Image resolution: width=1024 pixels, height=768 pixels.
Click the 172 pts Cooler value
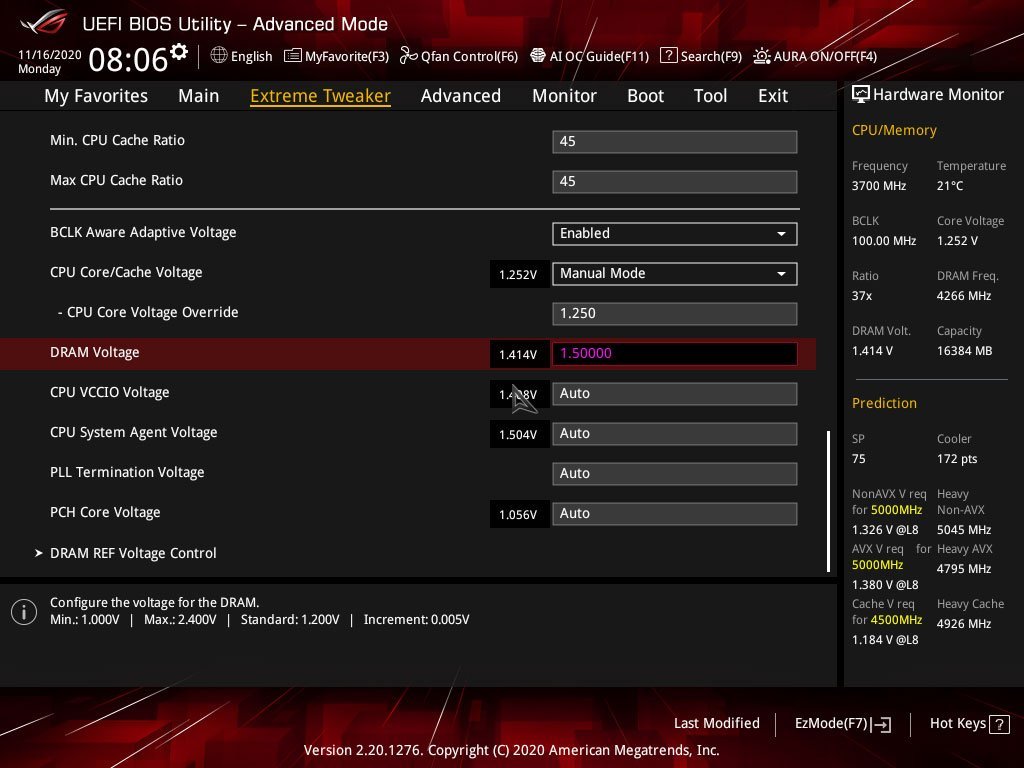click(957, 458)
